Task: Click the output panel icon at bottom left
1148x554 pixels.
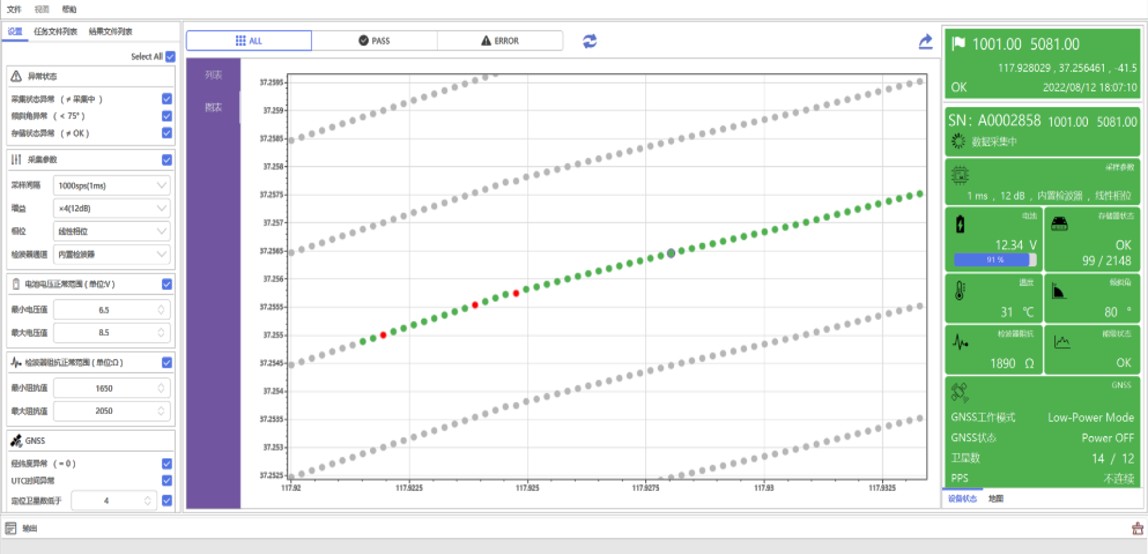Action: [10, 528]
